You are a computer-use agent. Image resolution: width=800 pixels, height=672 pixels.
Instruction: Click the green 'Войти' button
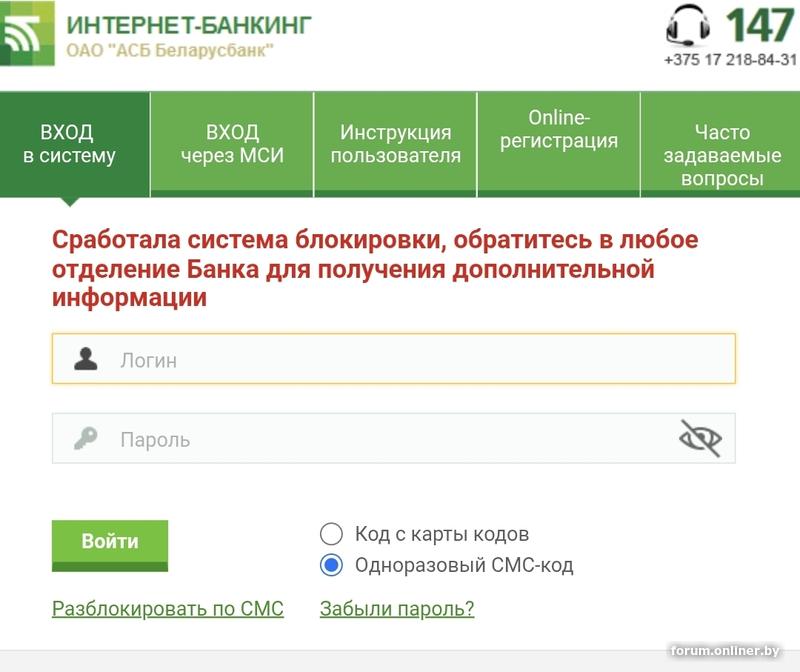point(110,545)
